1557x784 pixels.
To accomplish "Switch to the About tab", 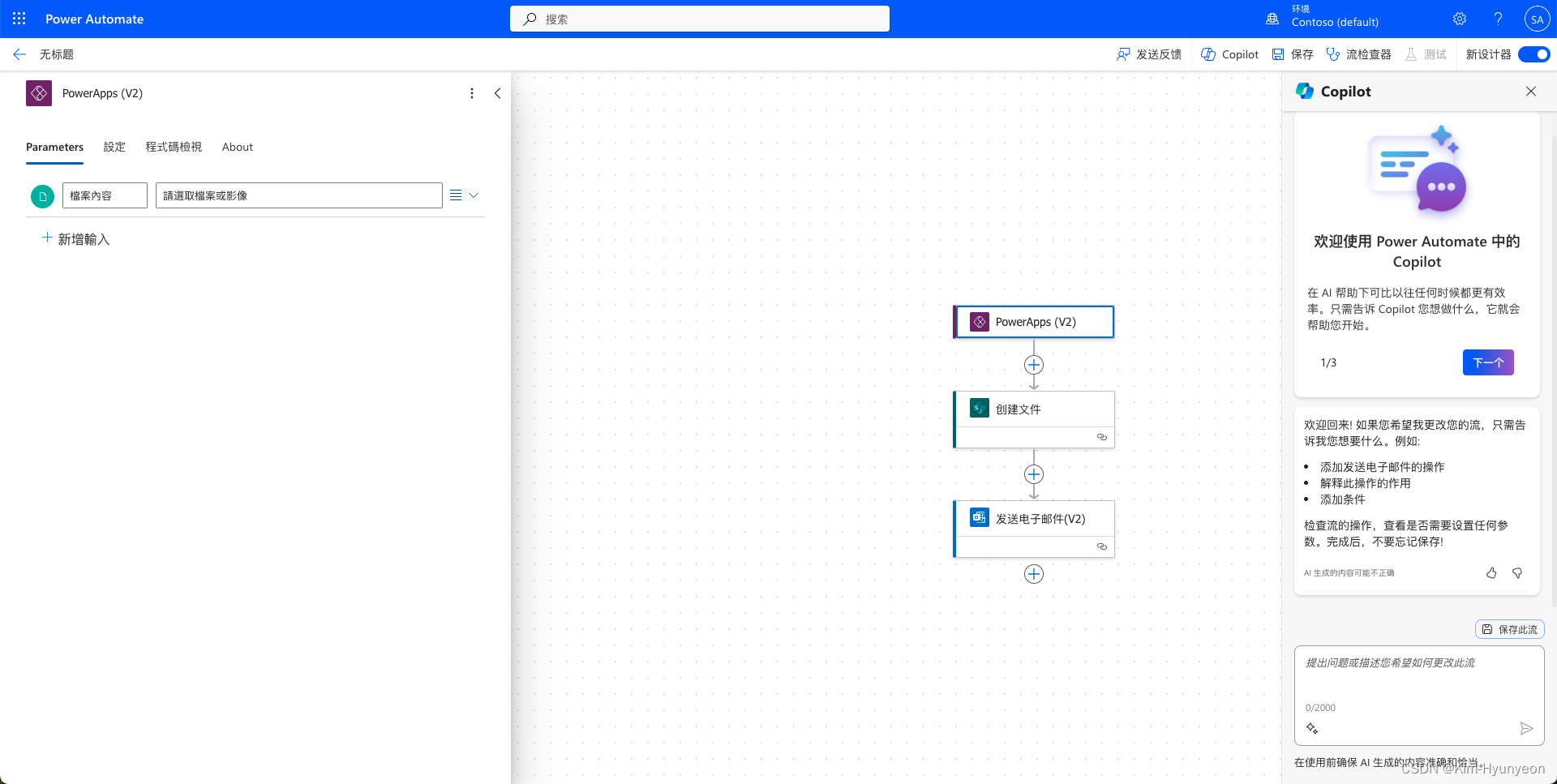I will 238,147.
